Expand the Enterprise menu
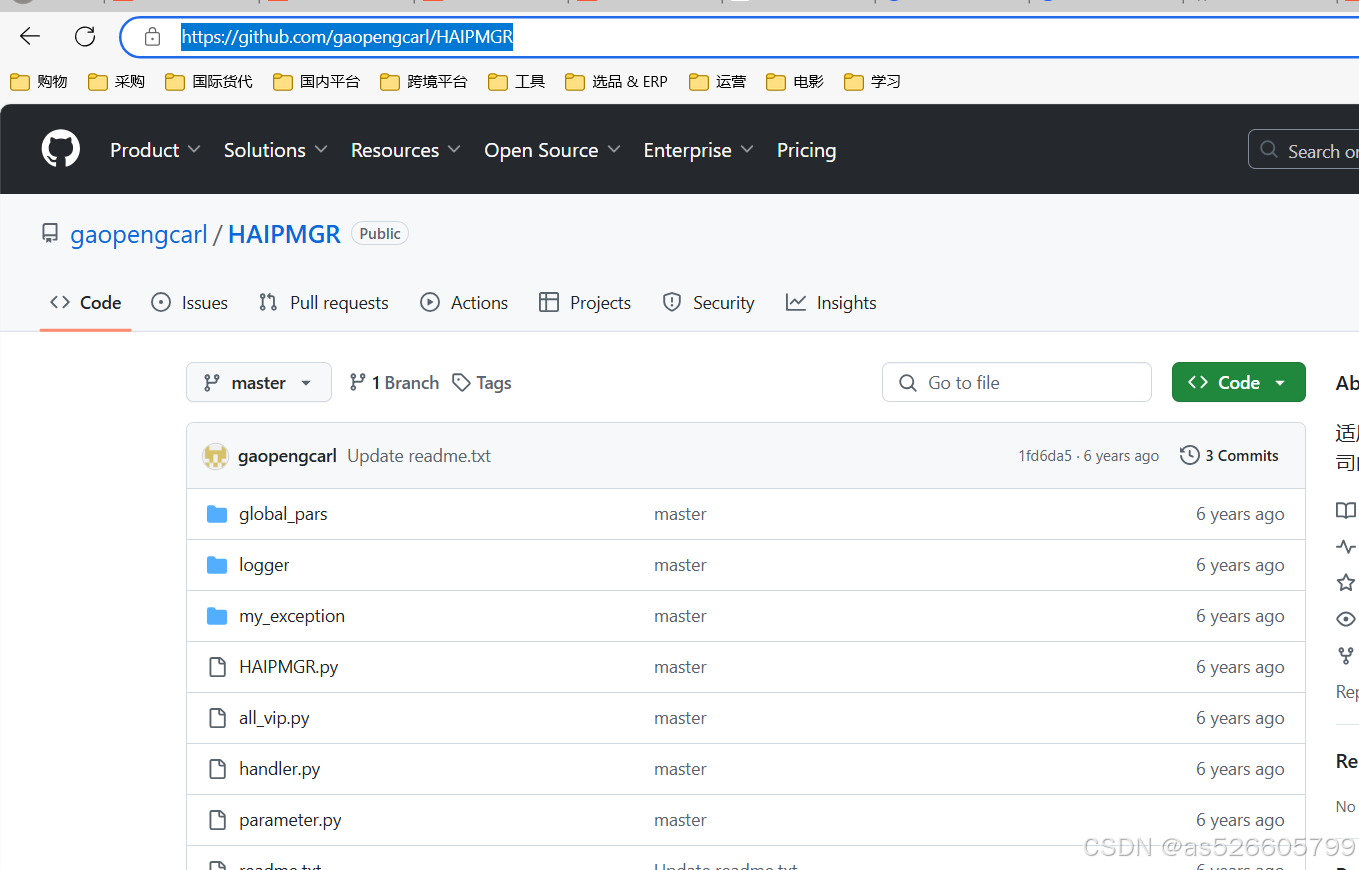The width and height of the screenshot is (1359, 870). coord(698,150)
